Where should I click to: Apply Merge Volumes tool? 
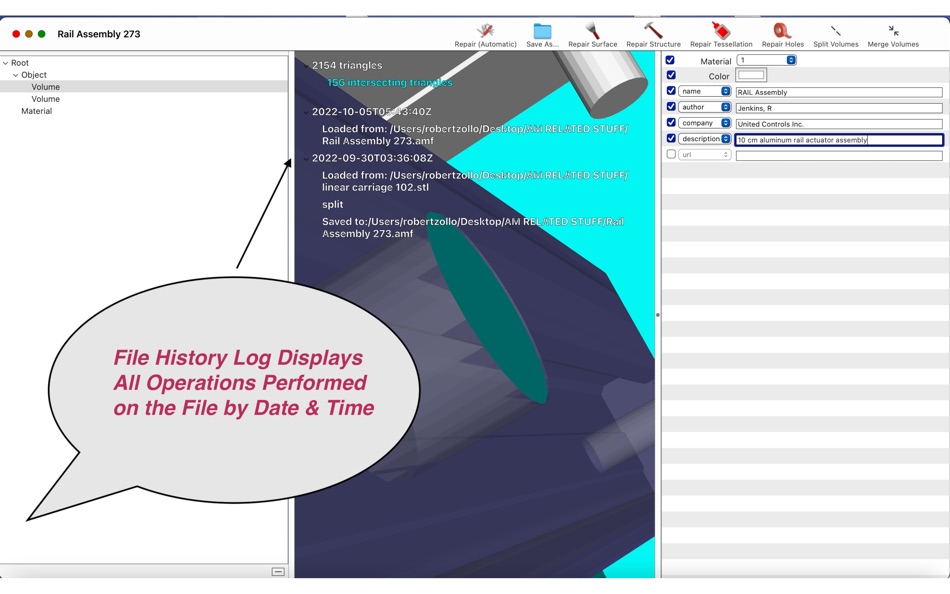893,35
